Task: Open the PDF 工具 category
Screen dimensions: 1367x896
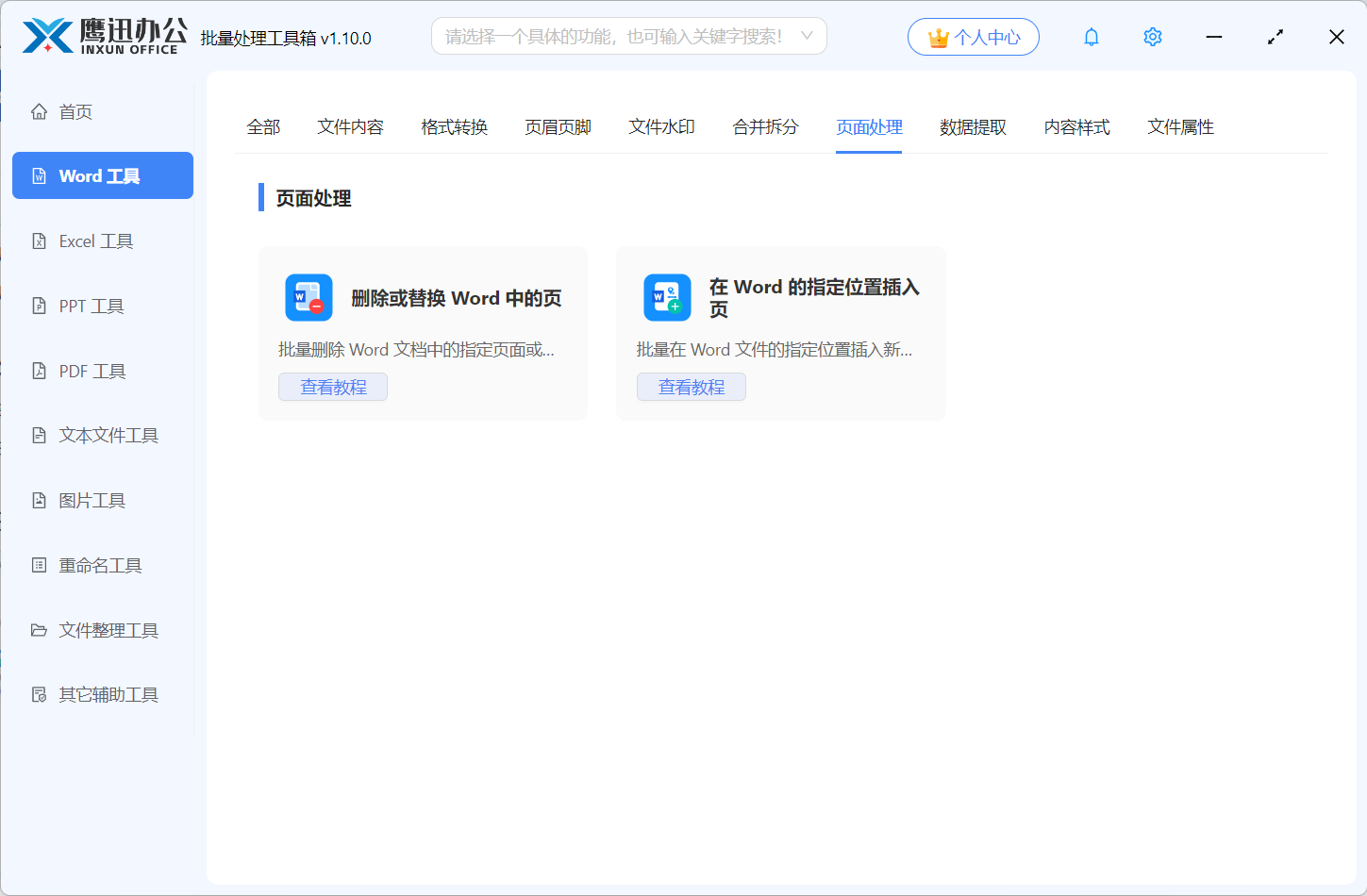Action: [92, 371]
